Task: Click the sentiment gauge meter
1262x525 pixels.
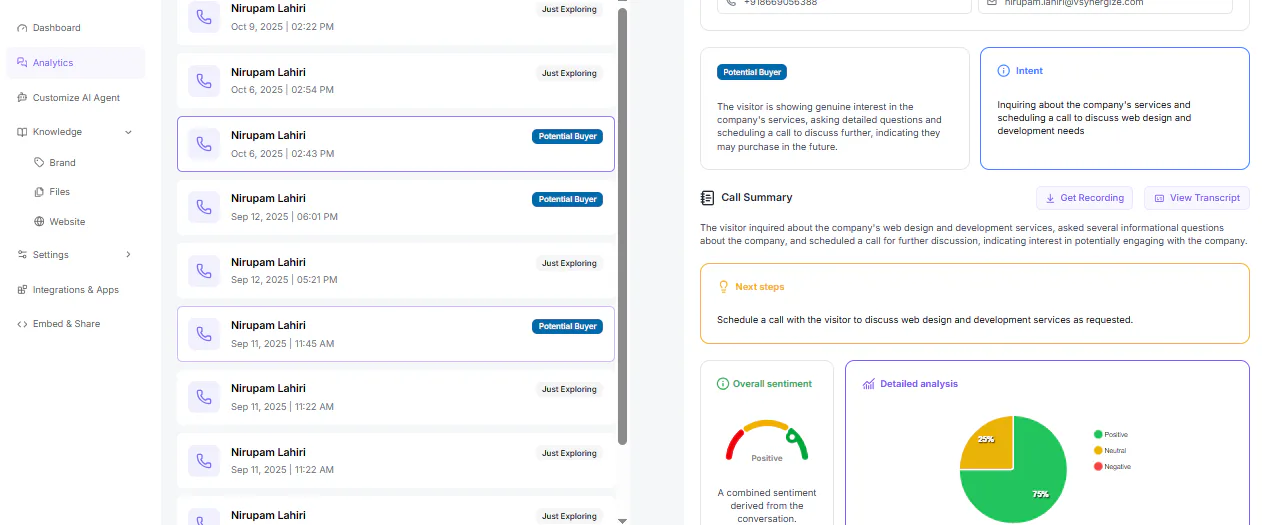Action: pyautogui.click(x=767, y=441)
